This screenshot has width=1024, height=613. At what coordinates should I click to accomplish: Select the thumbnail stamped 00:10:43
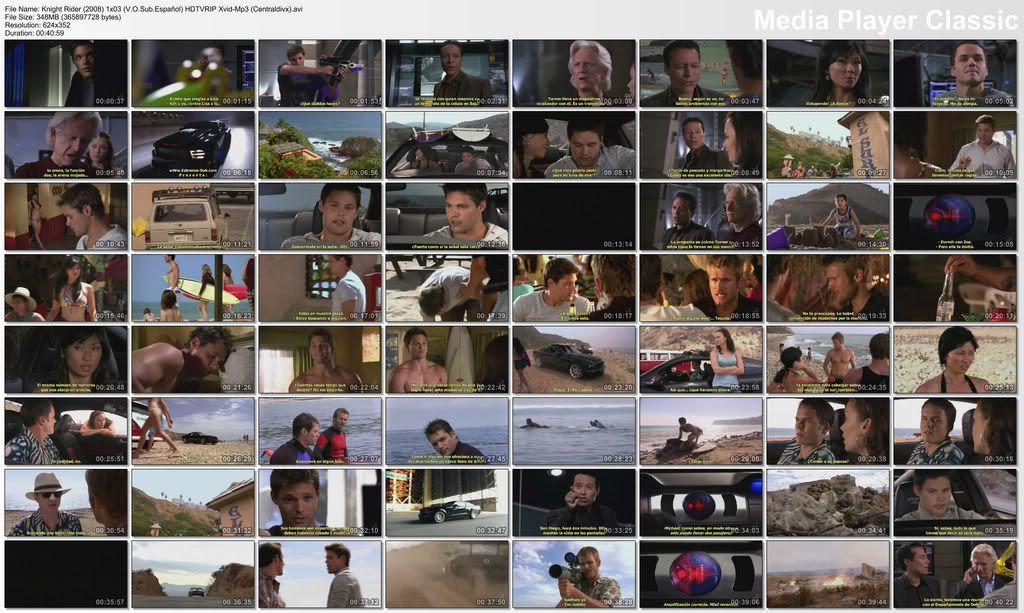tap(66, 216)
